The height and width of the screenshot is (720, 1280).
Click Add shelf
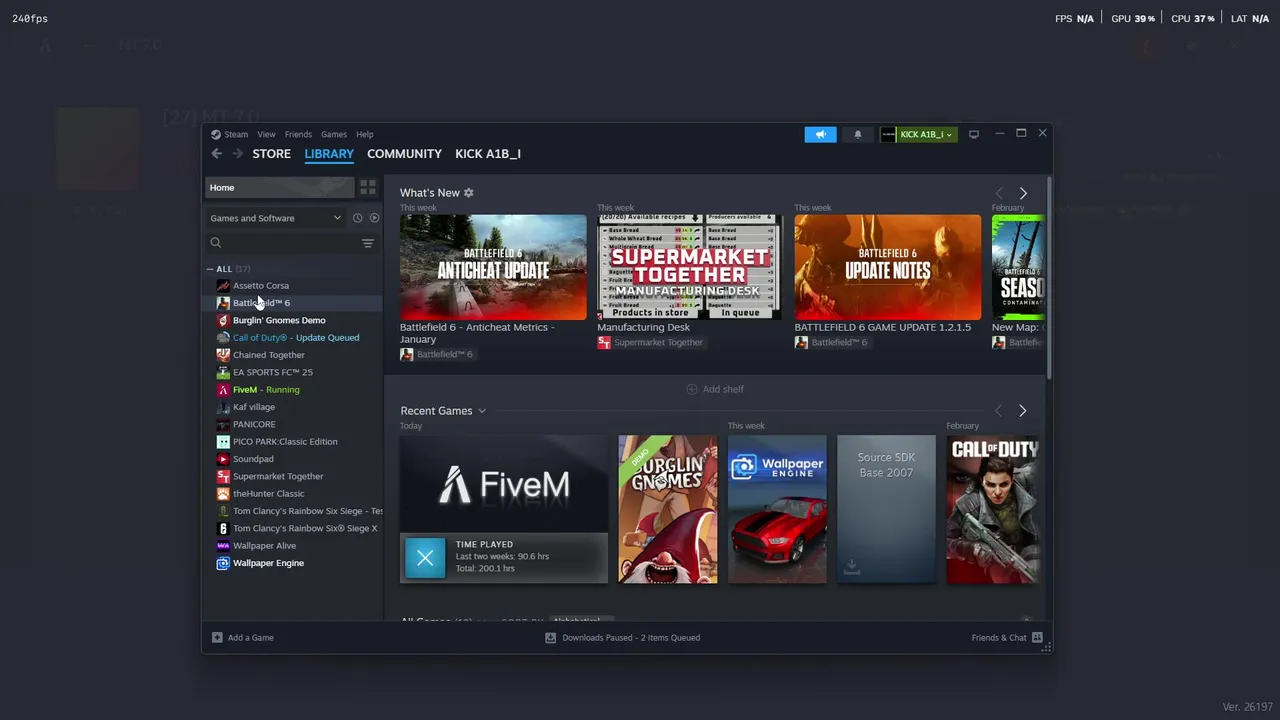715,389
